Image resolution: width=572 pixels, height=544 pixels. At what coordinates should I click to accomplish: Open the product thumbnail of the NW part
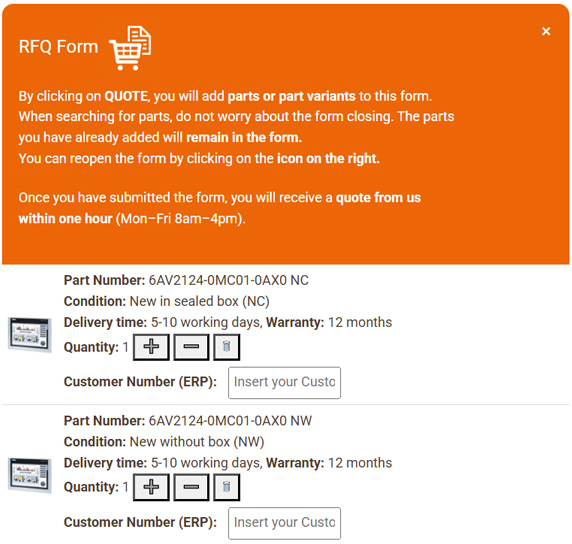30,475
